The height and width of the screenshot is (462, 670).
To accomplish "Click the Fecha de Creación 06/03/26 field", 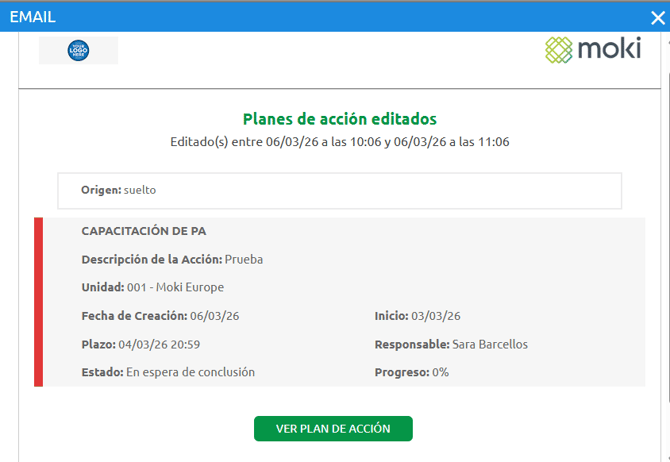I will (160, 316).
